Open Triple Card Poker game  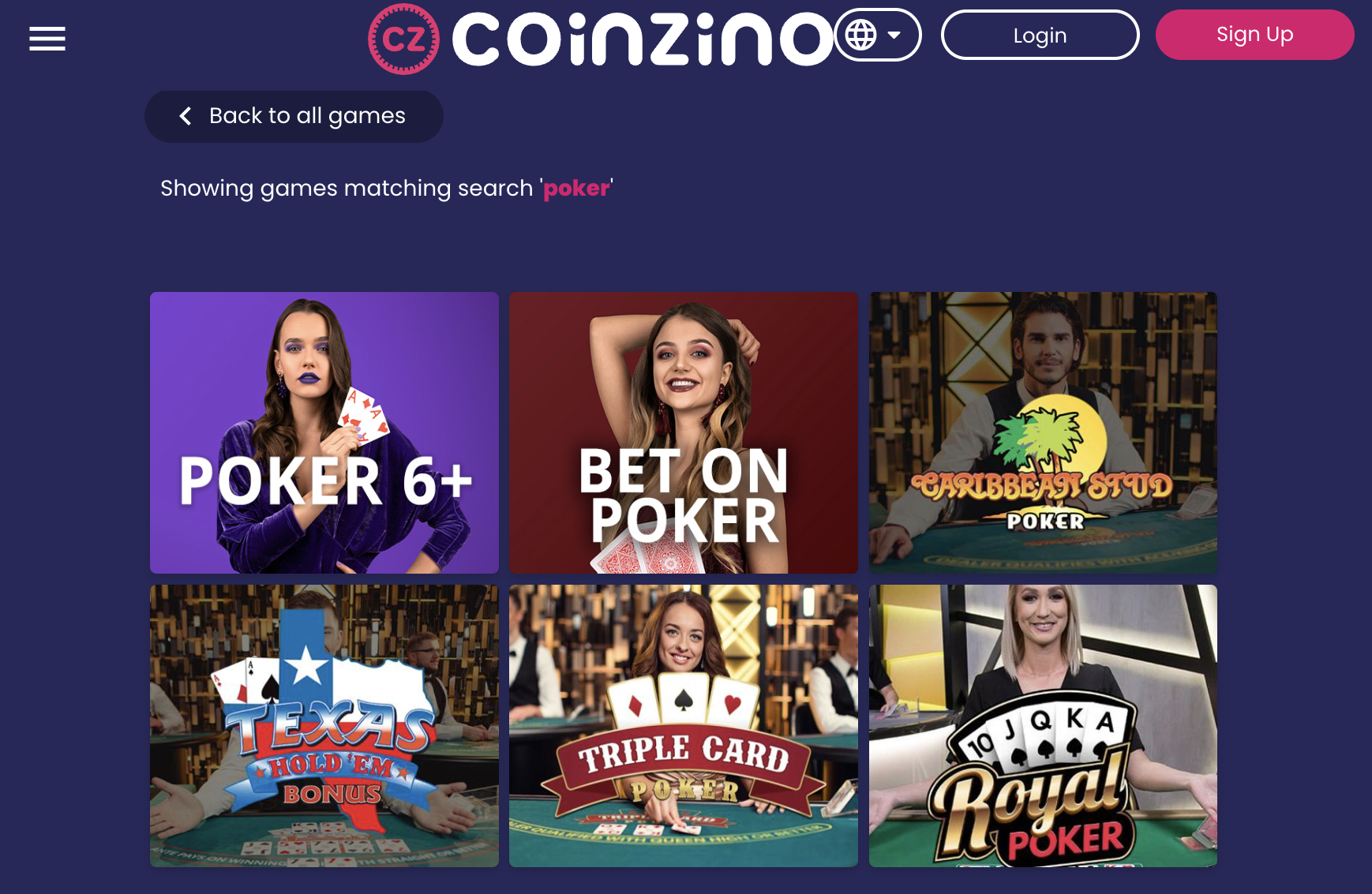coord(684,726)
